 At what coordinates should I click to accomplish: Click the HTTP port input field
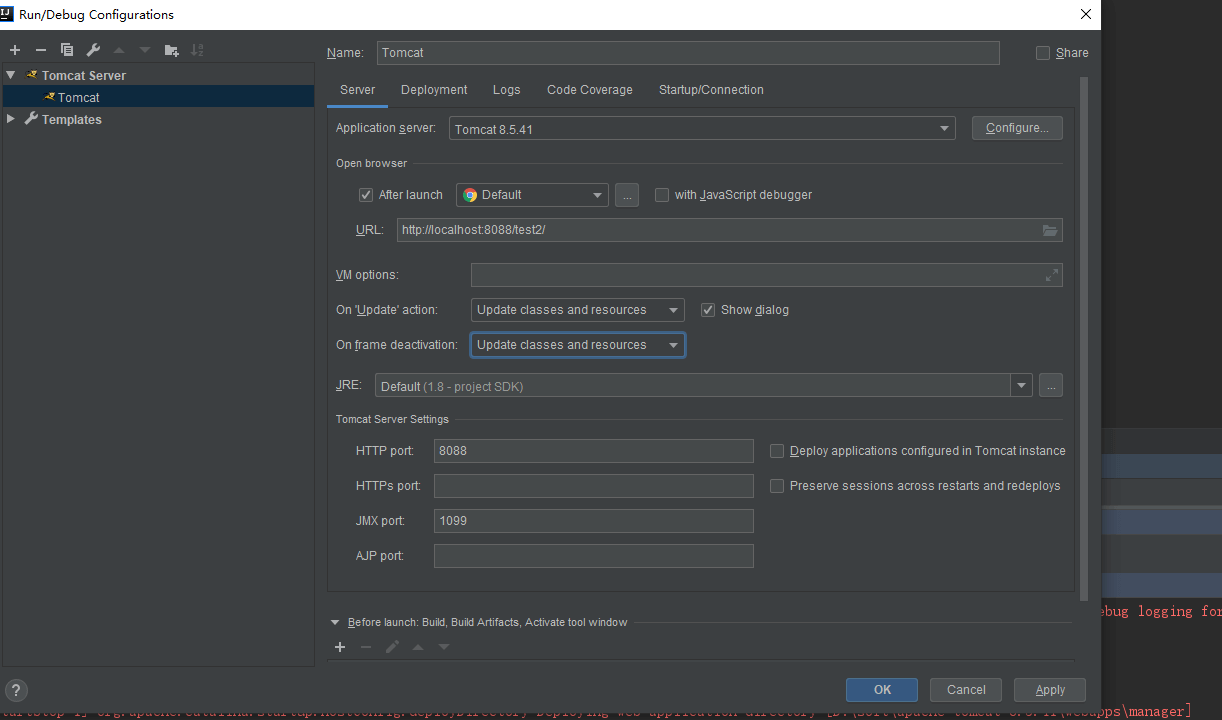pyautogui.click(x=593, y=451)
